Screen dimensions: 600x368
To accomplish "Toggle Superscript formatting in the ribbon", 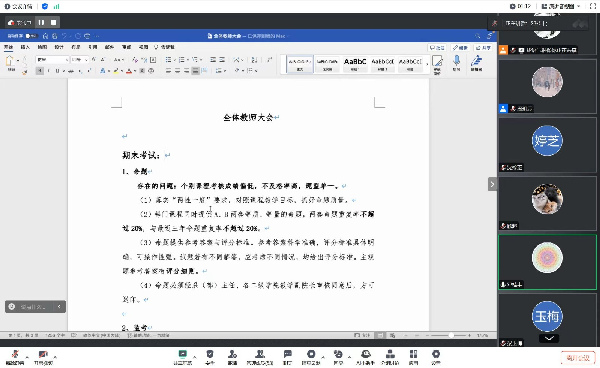I will pos(89,71).
